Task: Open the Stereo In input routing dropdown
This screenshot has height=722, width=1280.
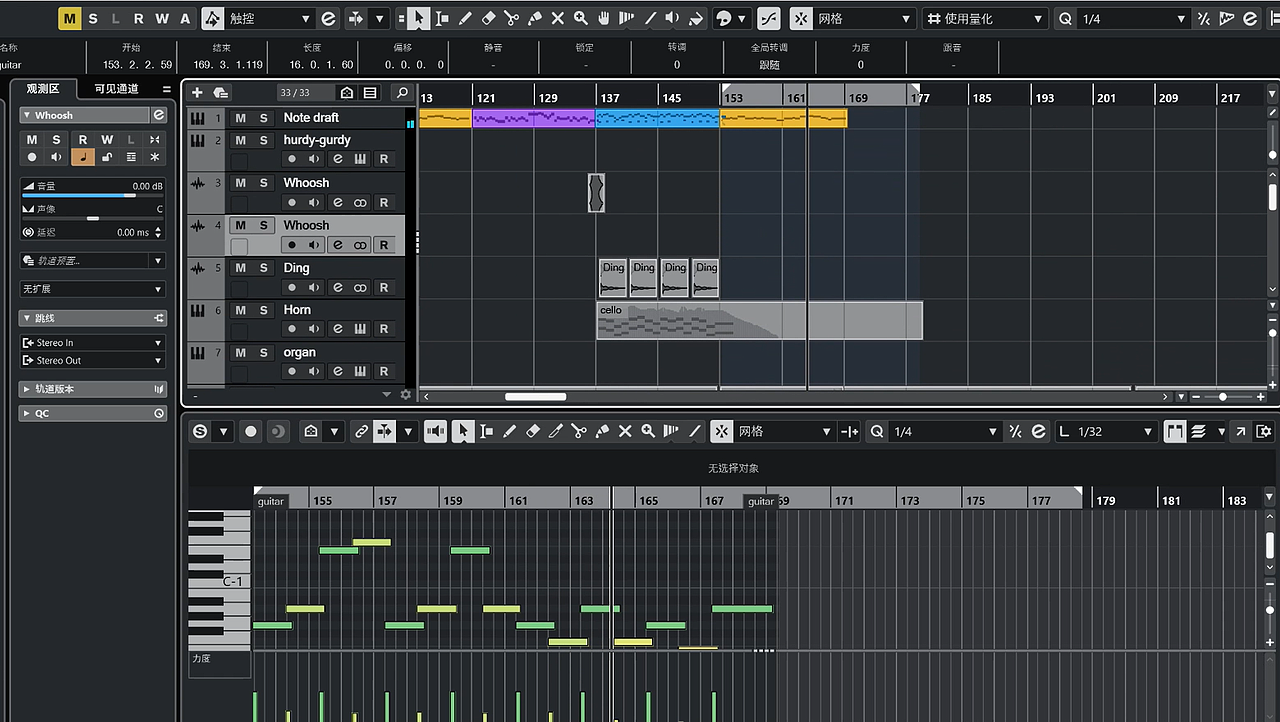Action: pyautogui.click(x=92, y=343)
